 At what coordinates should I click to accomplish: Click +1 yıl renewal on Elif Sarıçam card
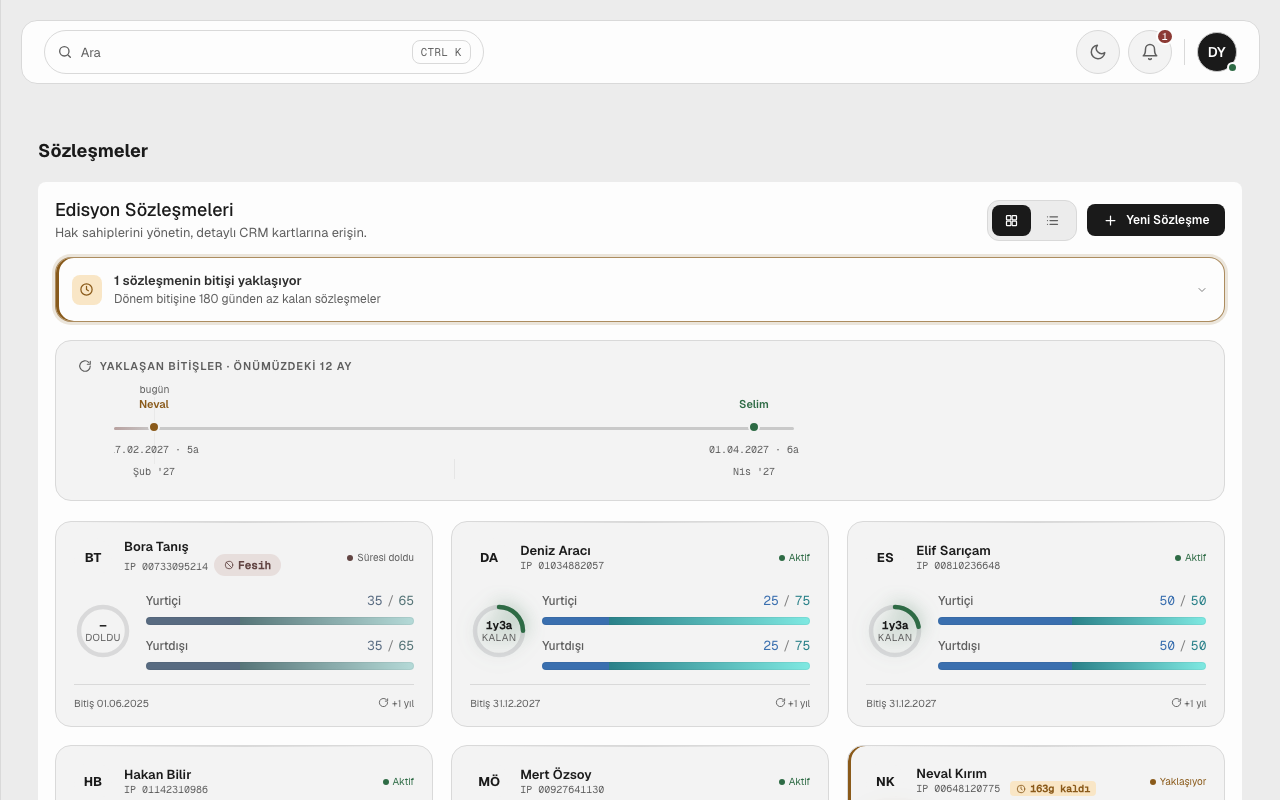click(1188, 703)
